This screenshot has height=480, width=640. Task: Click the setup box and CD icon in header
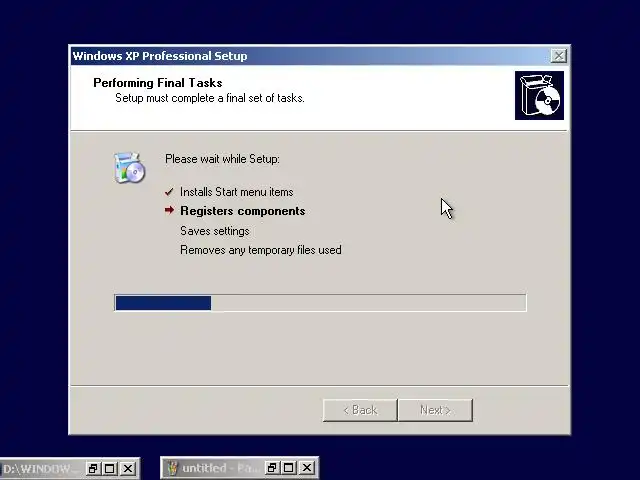539,96
